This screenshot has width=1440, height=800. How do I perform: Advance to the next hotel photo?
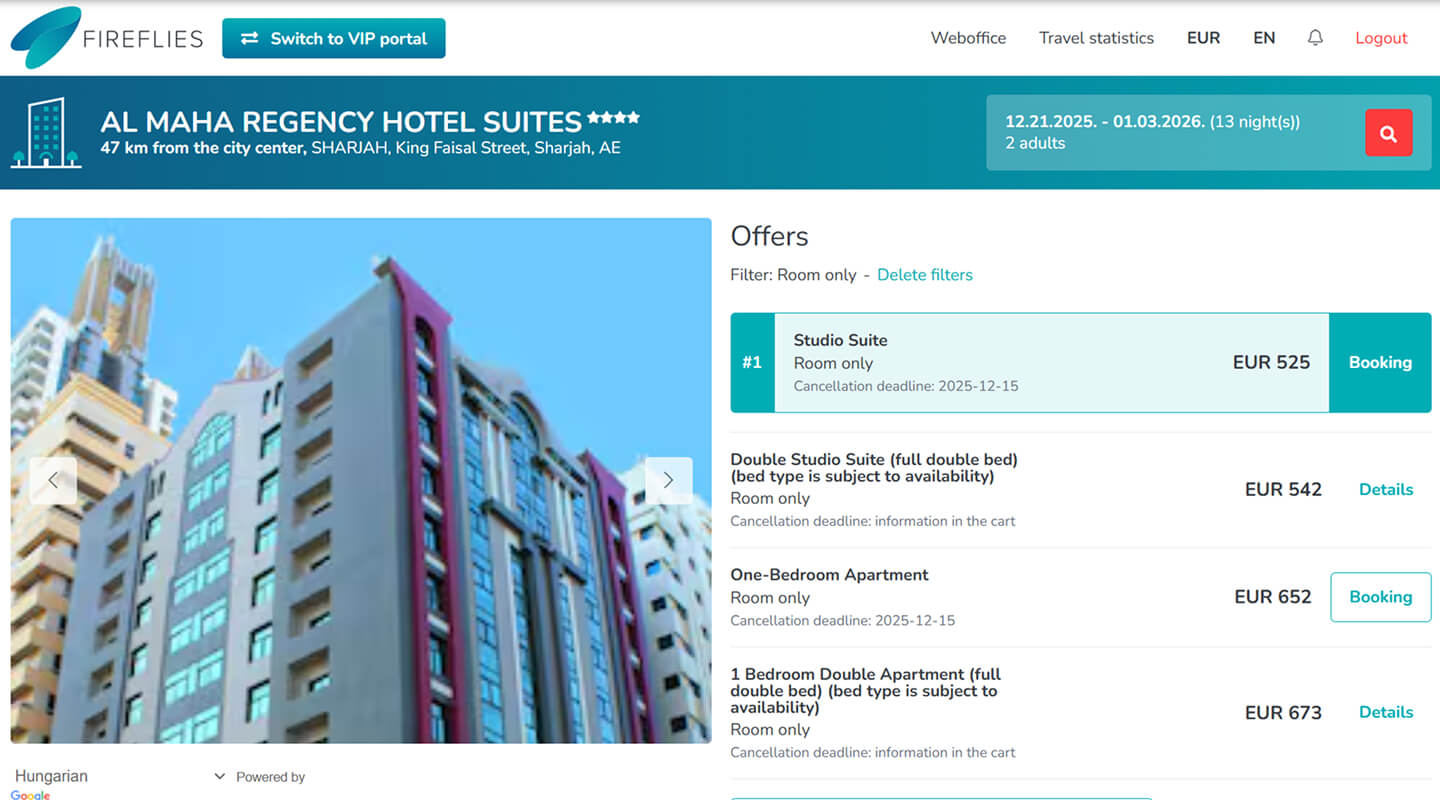click(668, 480)
